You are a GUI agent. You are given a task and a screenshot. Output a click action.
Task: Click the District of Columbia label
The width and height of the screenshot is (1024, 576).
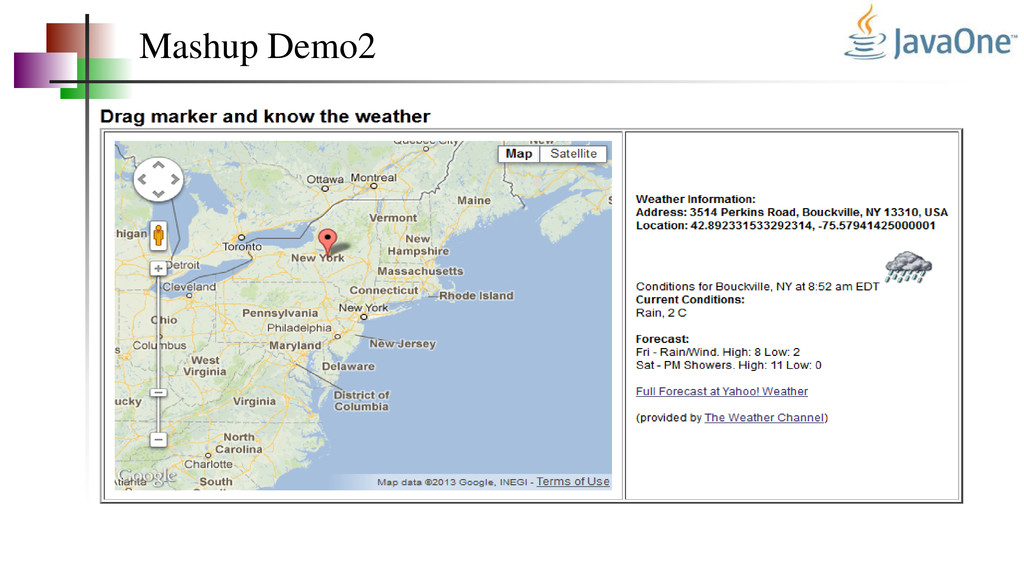361,401
